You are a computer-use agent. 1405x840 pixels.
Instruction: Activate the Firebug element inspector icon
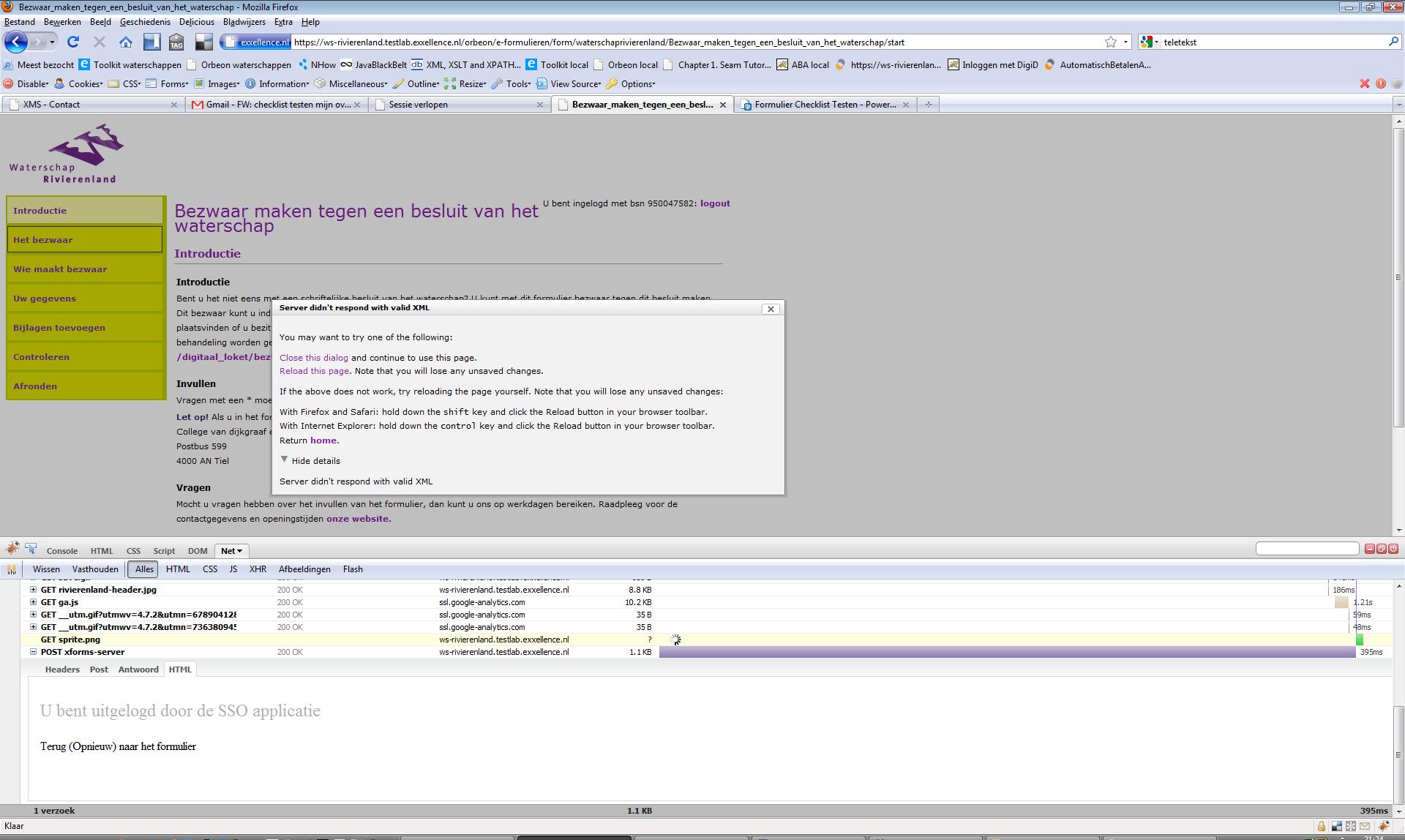point(31,549)
